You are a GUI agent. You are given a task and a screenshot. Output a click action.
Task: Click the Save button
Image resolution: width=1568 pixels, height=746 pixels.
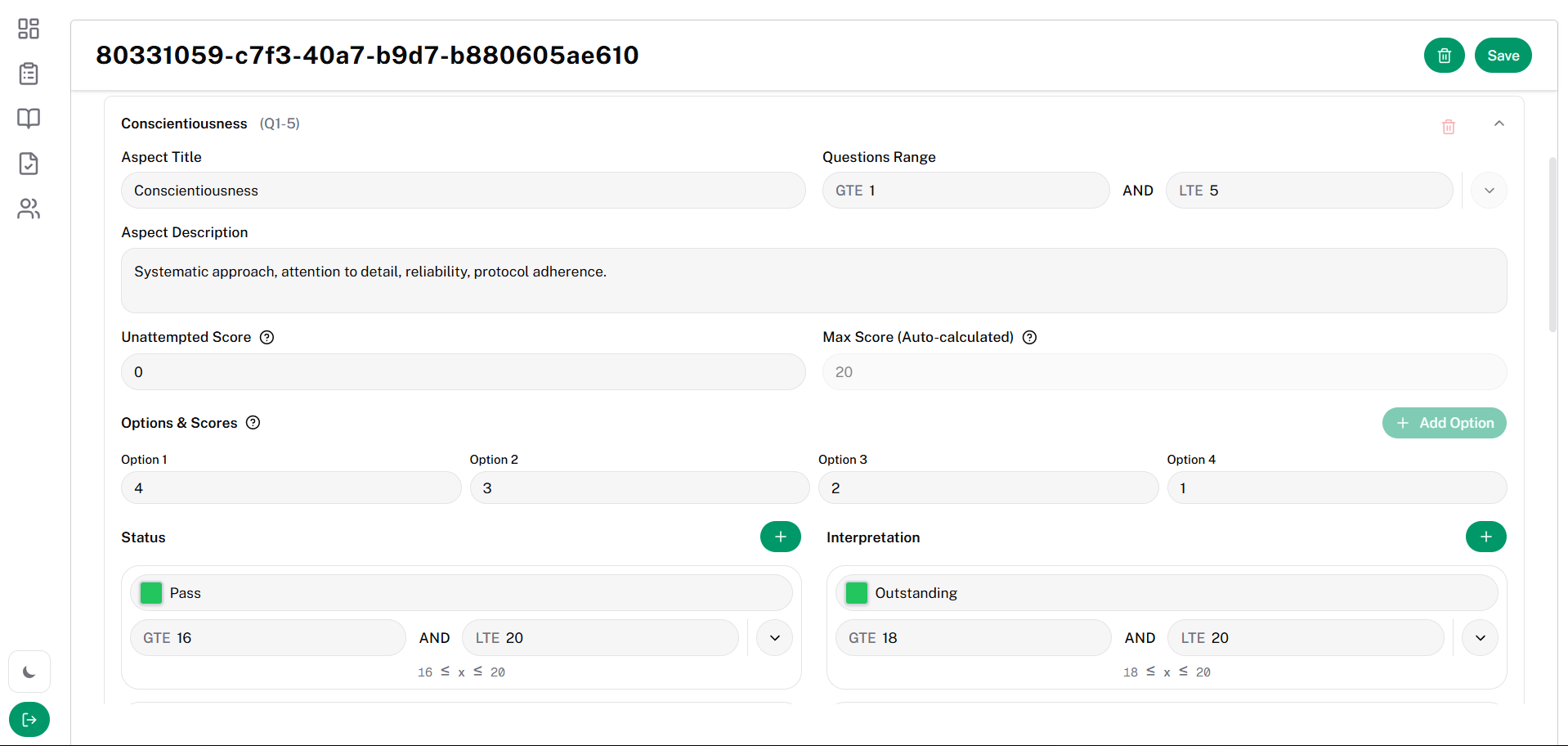[1503, 56]
